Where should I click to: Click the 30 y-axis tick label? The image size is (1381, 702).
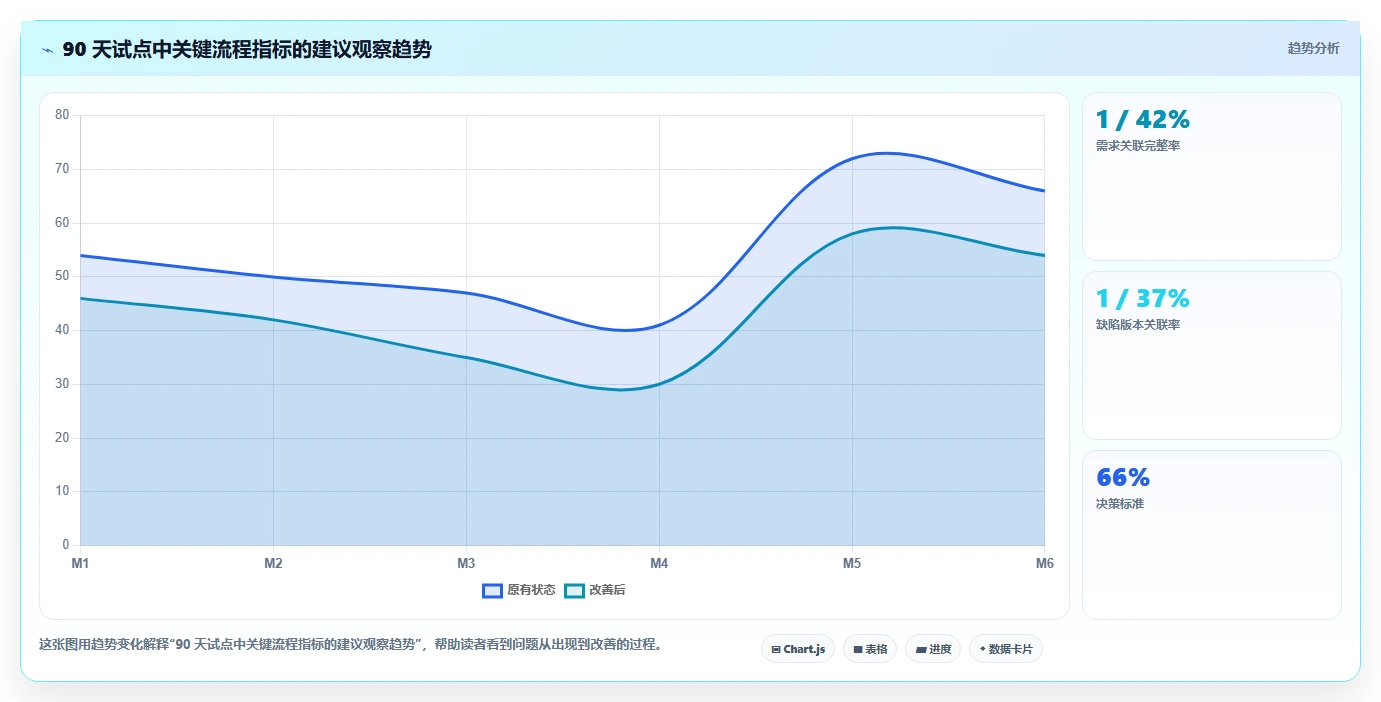[x=62, y=384]
